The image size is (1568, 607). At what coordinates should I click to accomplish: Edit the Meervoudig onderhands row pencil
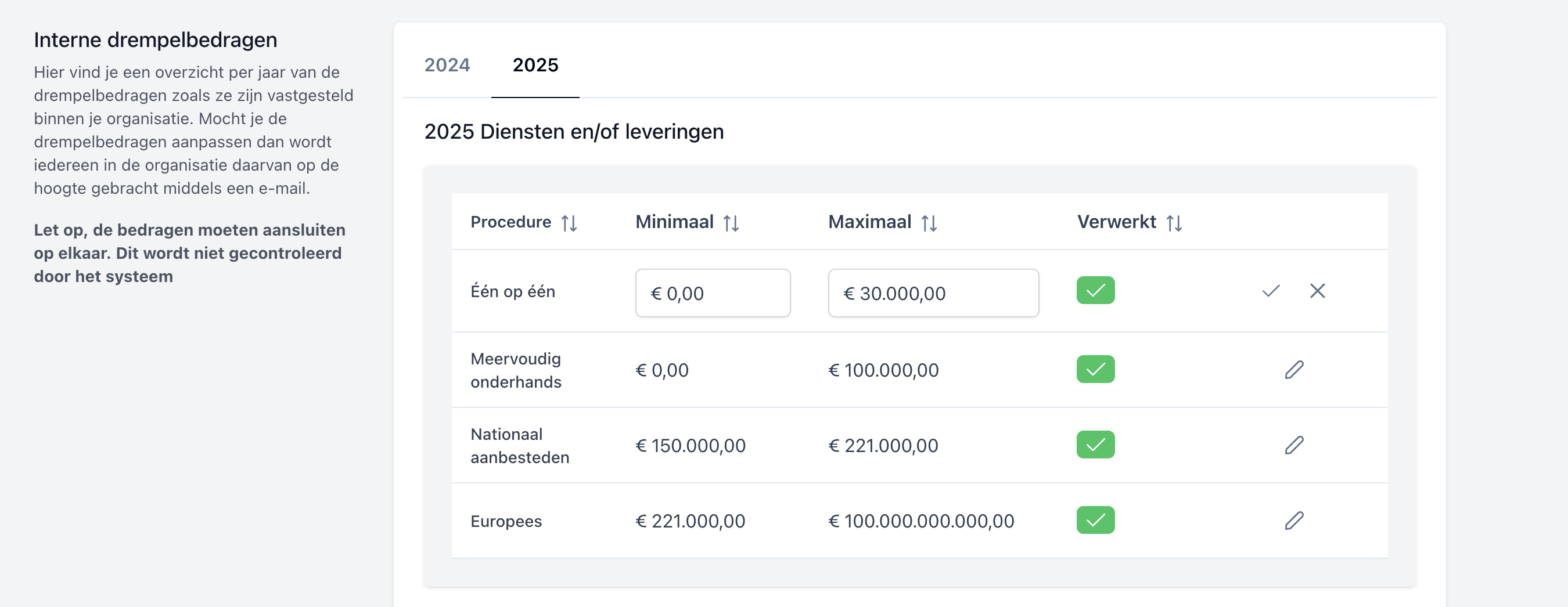[1294, 370]
